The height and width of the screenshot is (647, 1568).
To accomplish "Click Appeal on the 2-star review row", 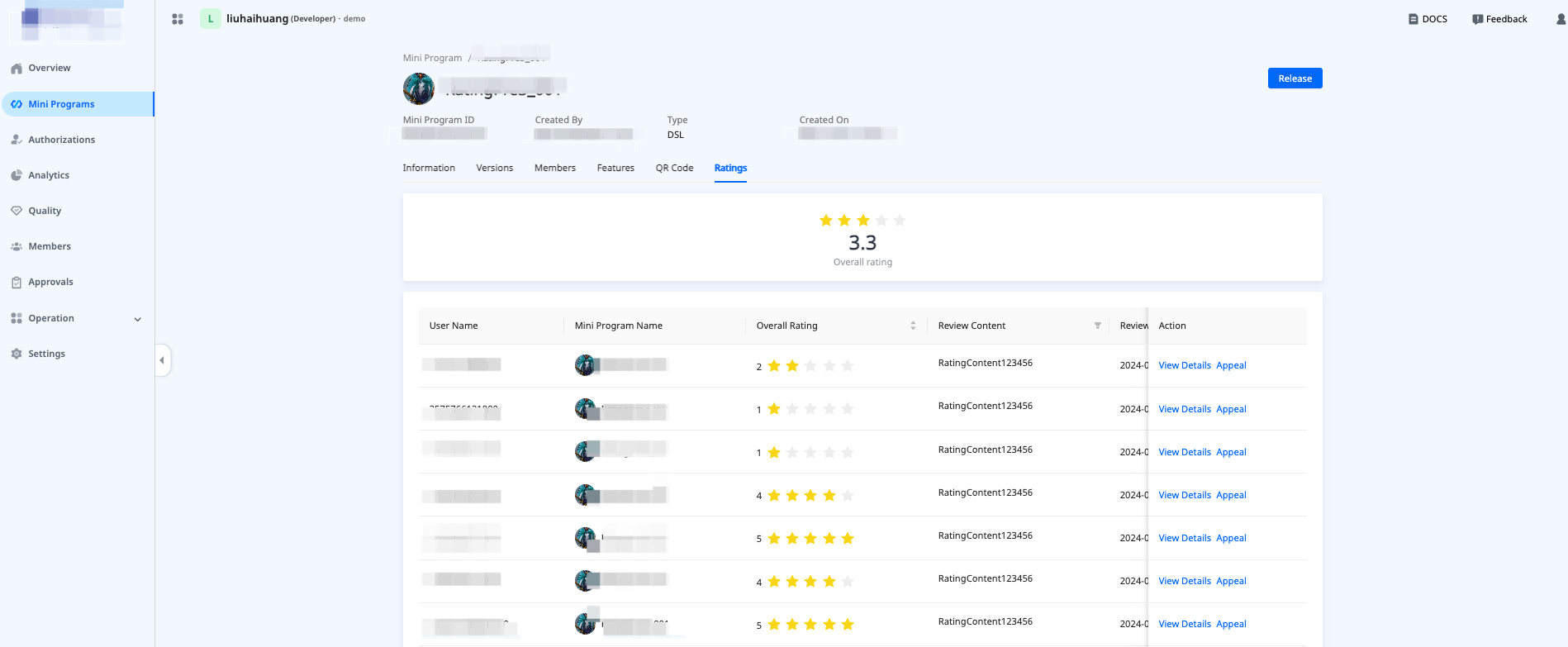I will (1231, 365).
